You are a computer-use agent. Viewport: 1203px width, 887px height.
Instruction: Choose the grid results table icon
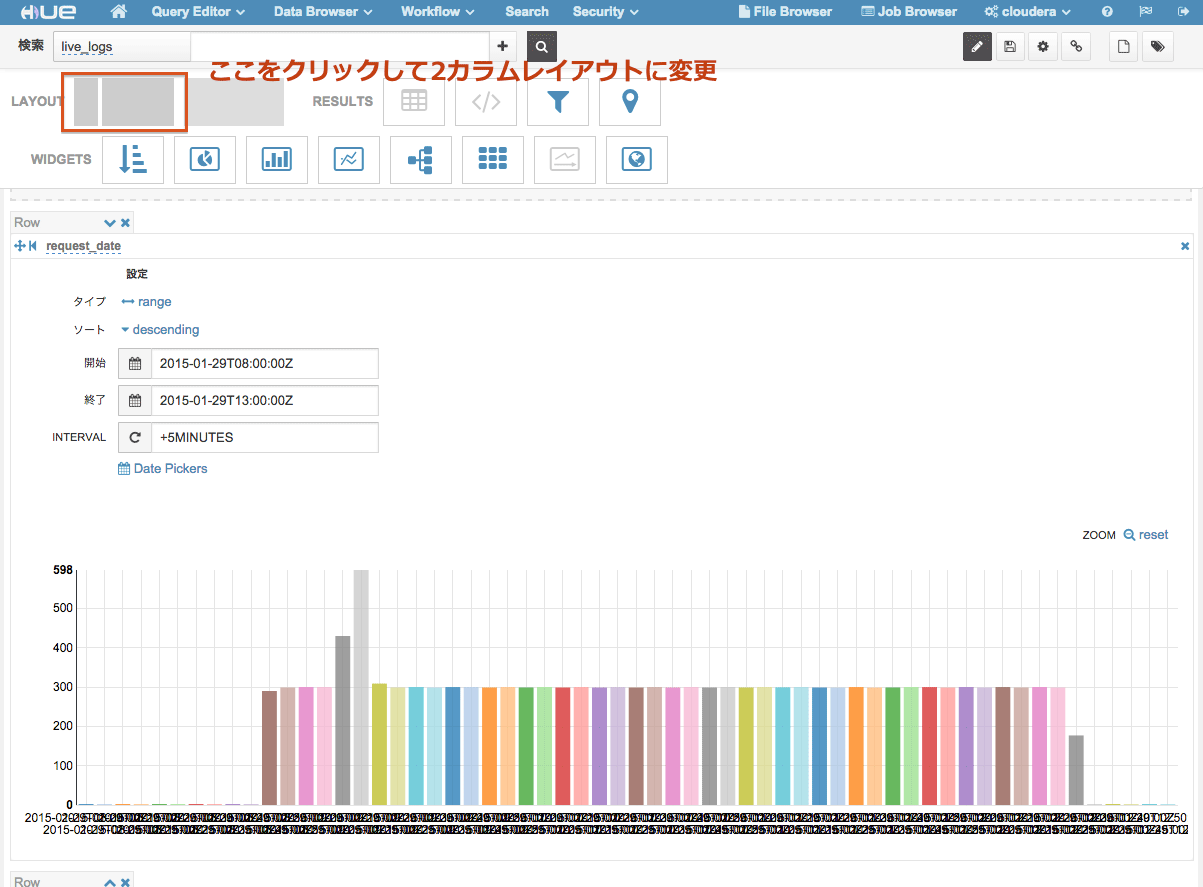(x=414, y=101)
